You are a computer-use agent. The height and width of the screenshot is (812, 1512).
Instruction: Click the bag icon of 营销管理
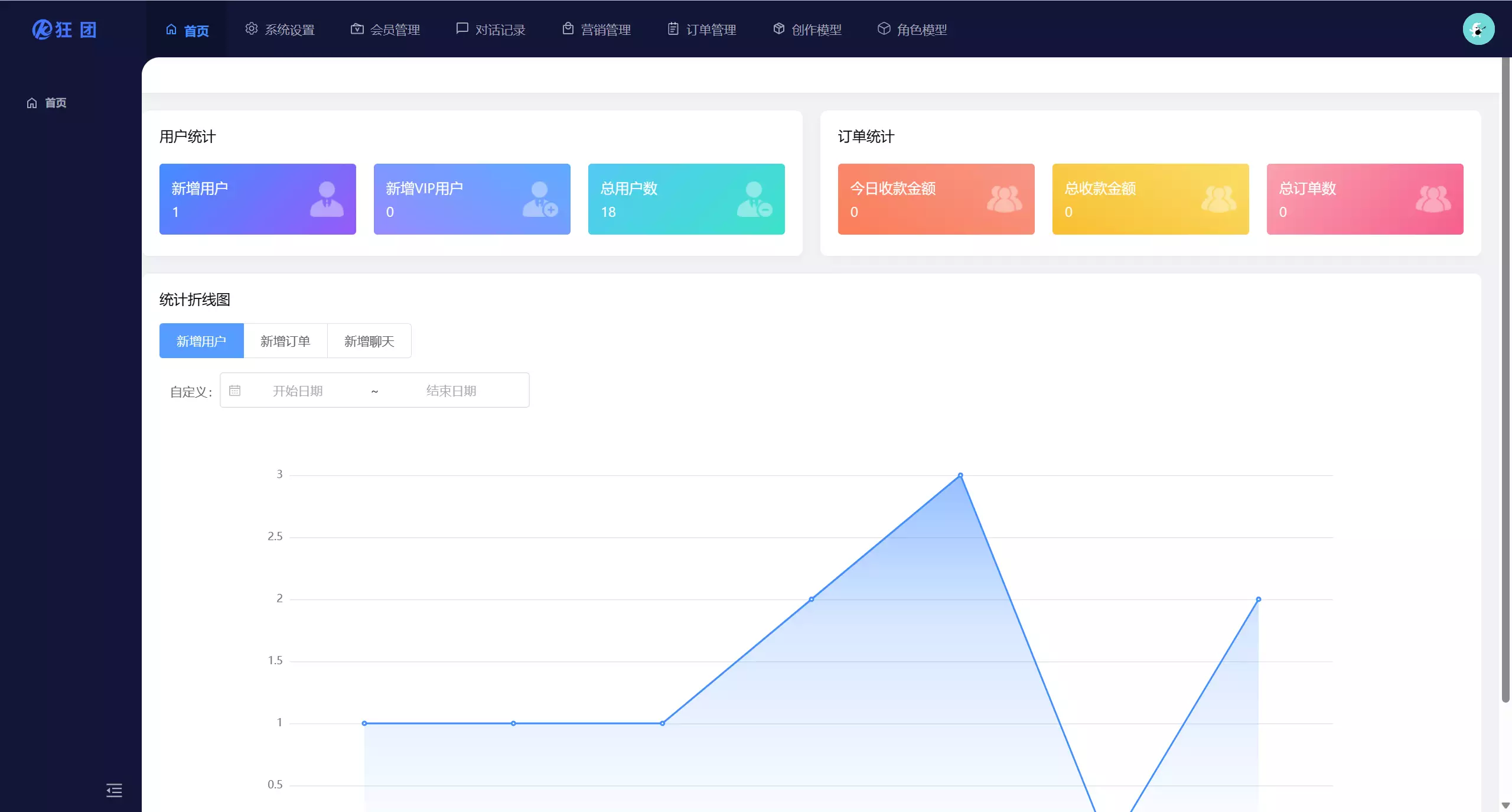coord(568,28)
